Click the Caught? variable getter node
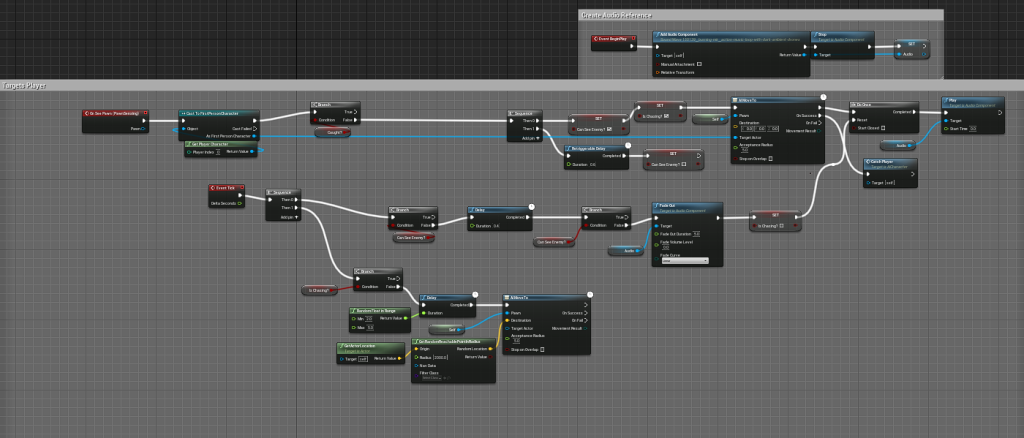The image size is (1024, 438). click(333, 131)
